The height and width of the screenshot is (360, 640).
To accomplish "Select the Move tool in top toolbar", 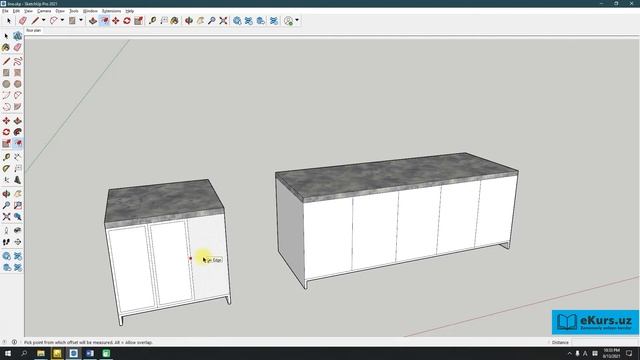I will click(116, 20).
